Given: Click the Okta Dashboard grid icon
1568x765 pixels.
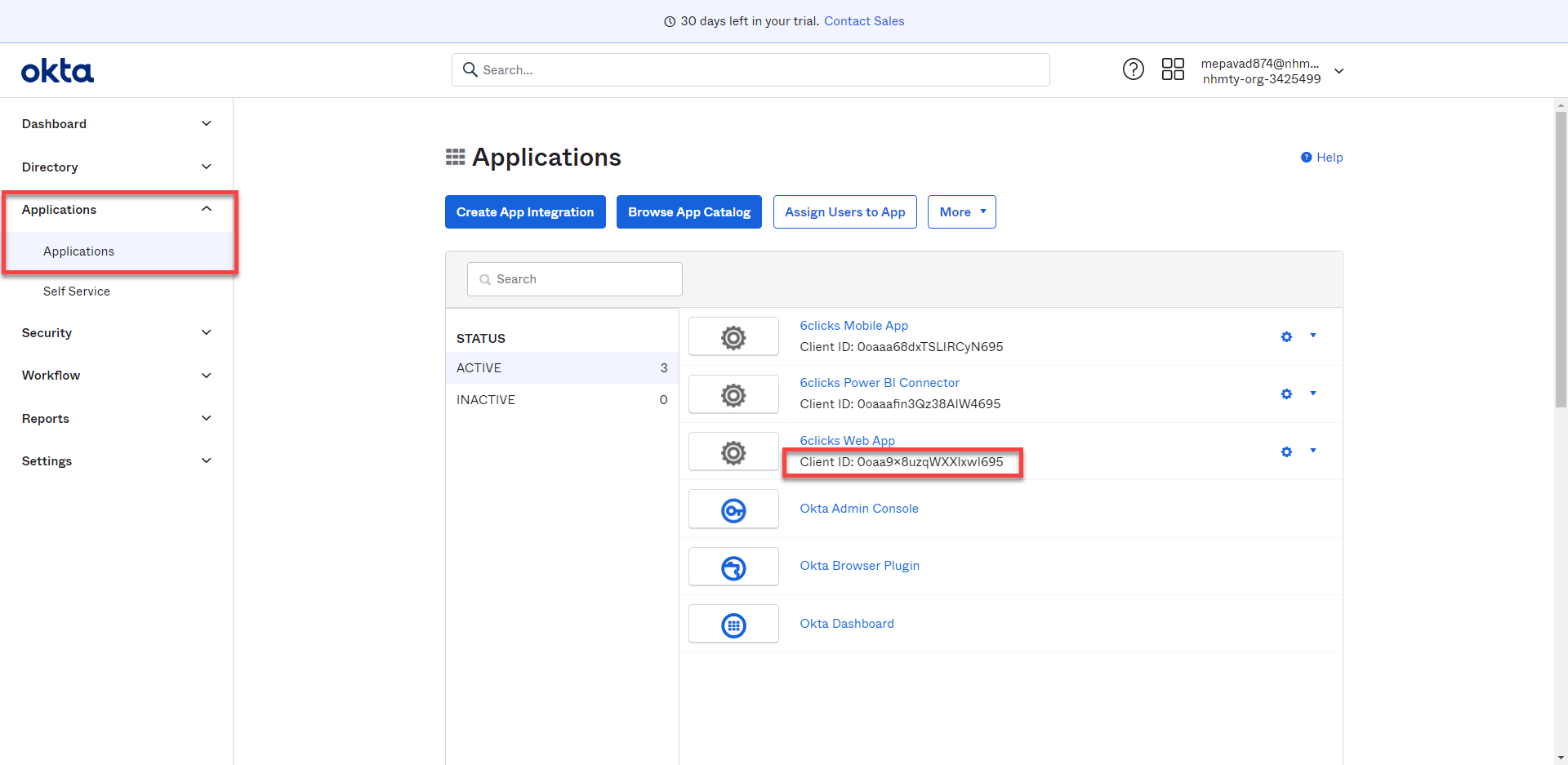Looking at the screenshot, I should click(x=733, y=625).
